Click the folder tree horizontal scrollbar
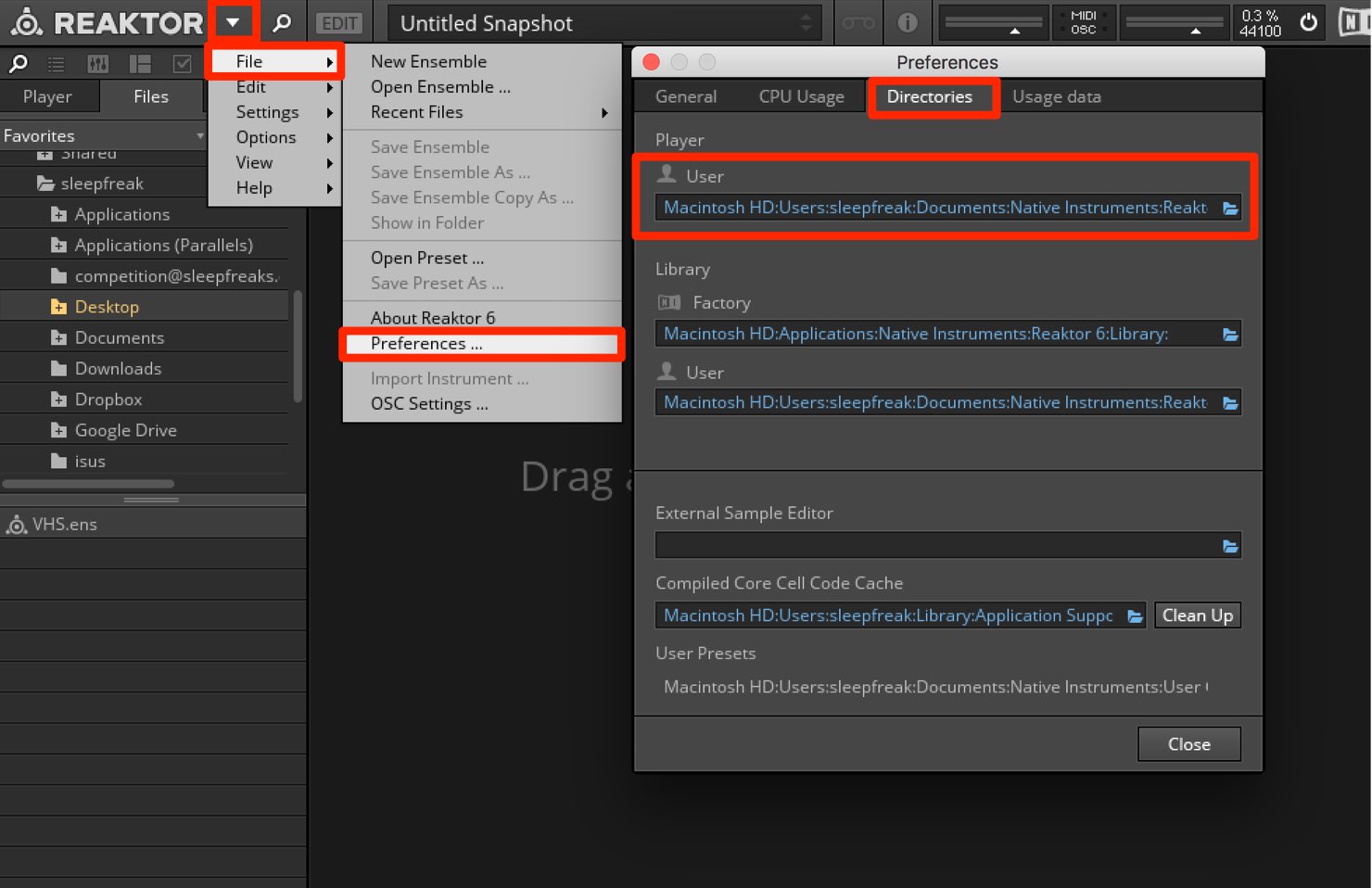The width and height of the screenshot is (1372, 888). (x=88, y=484)
